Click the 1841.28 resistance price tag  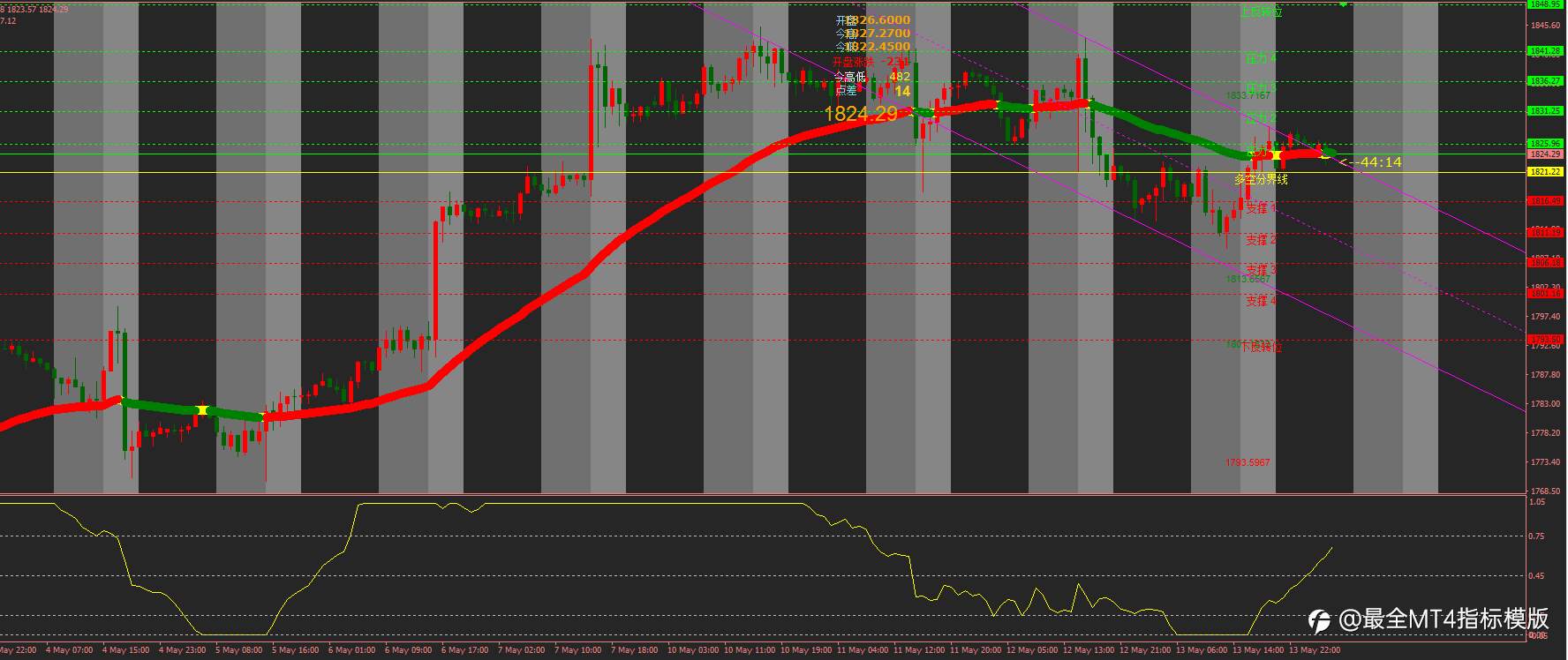tap(1545, 51)
